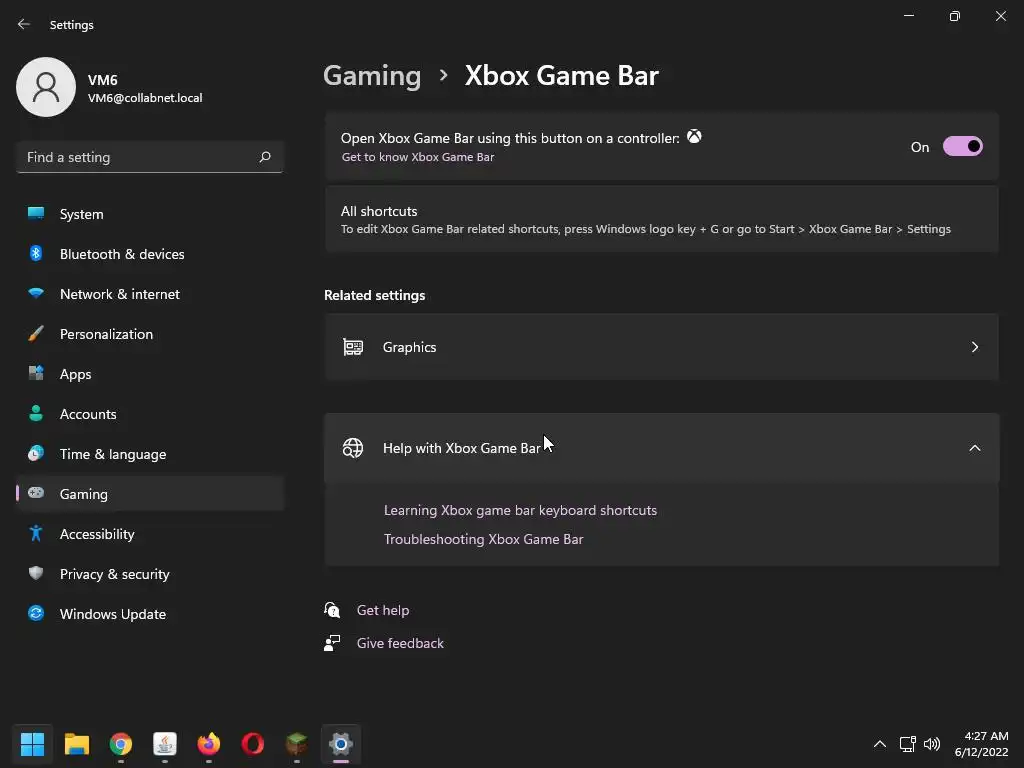Click the All shortcuts card
1024x768 pixels.
(x=662, y=219)
